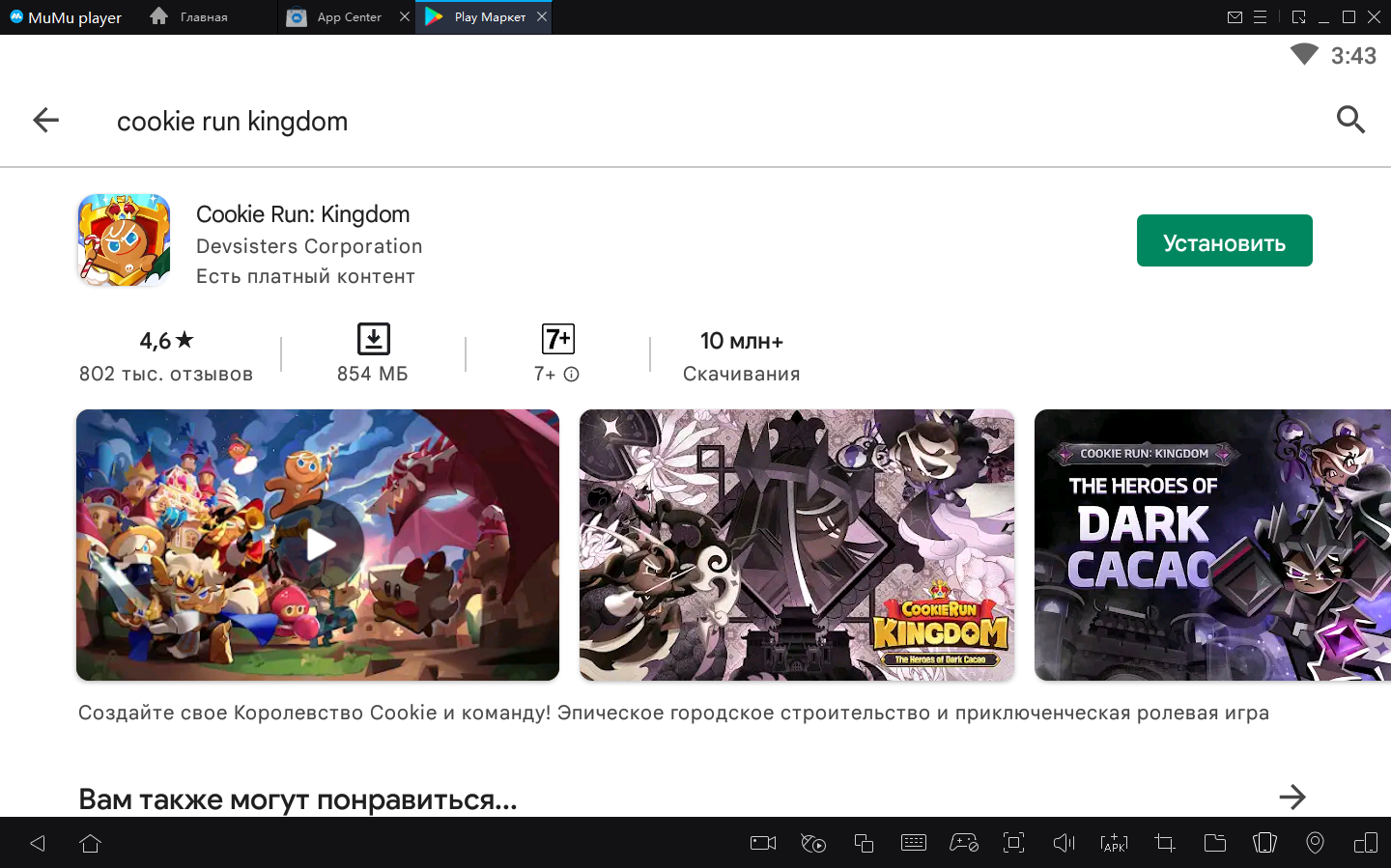Open the MuMu mail messages icon
Viewport: 1391px width, 868px height.
pos(1235,17)
